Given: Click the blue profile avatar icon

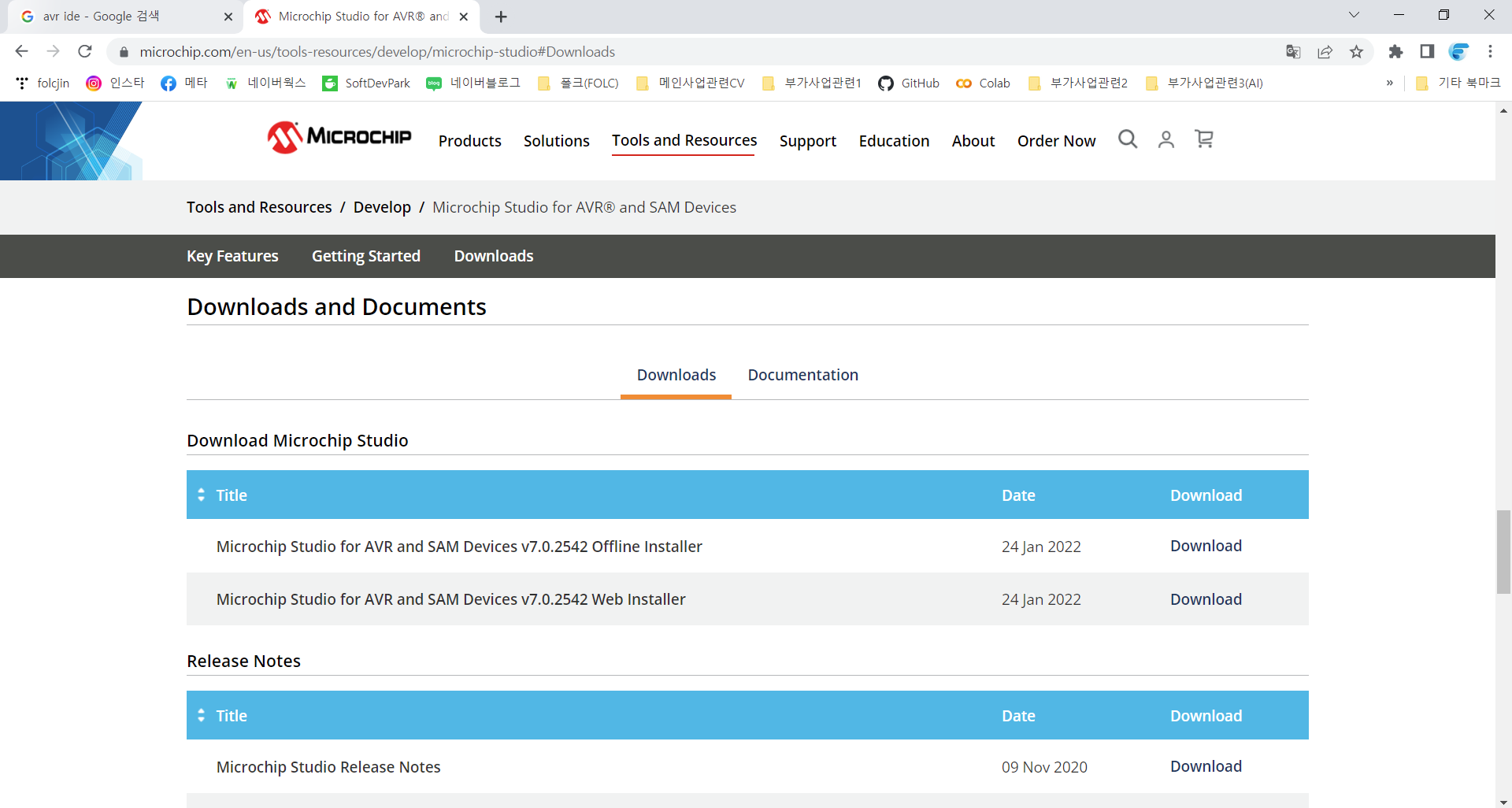Looking at the screenshot, I should (x=1458, y=51).
